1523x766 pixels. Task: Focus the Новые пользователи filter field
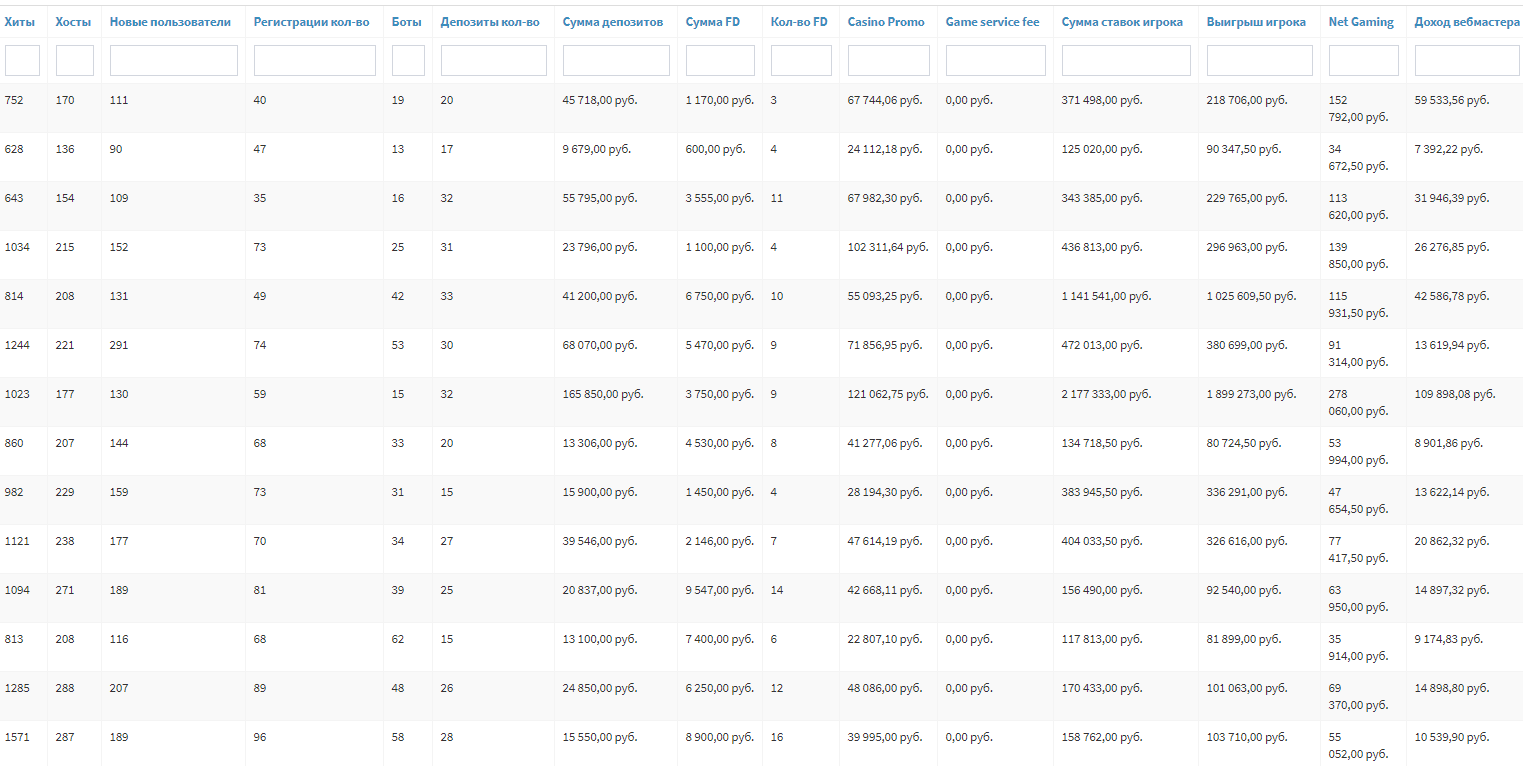pyautogui.click(x=173, y=61)
